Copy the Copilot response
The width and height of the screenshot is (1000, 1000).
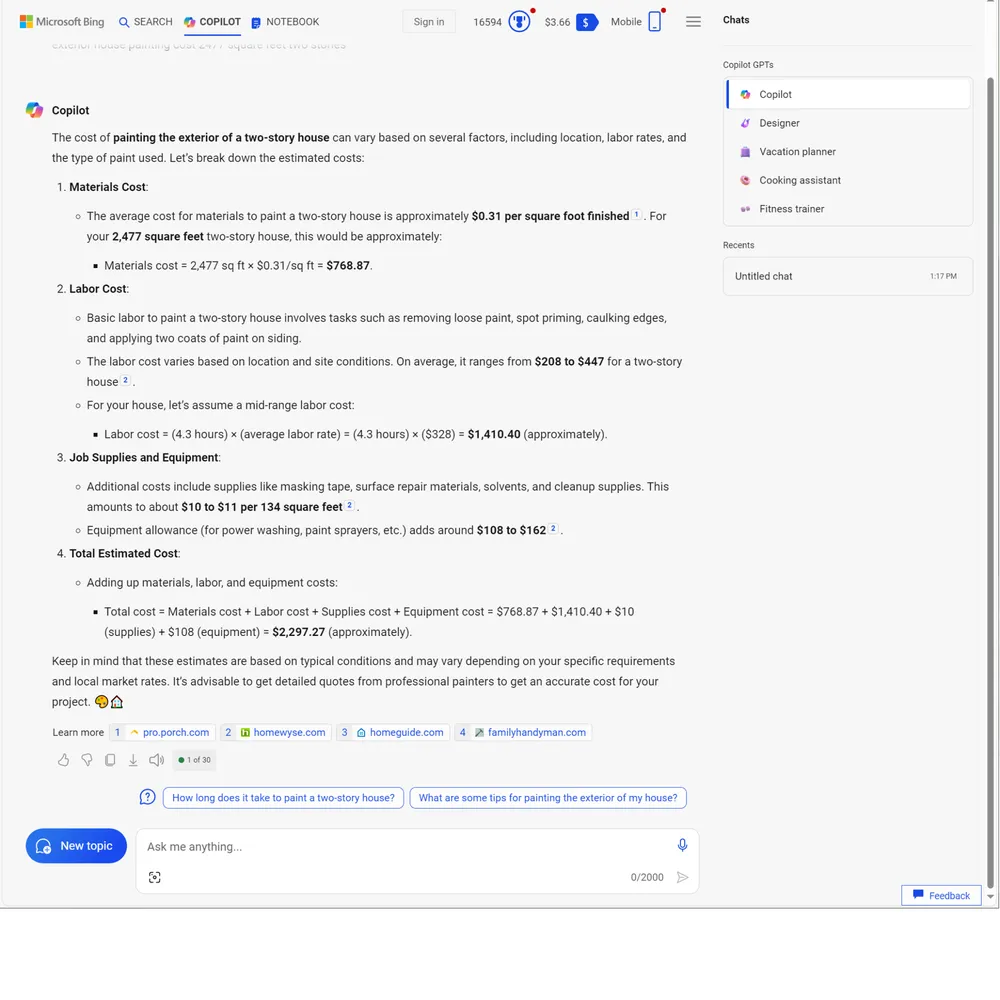[110, 760]
